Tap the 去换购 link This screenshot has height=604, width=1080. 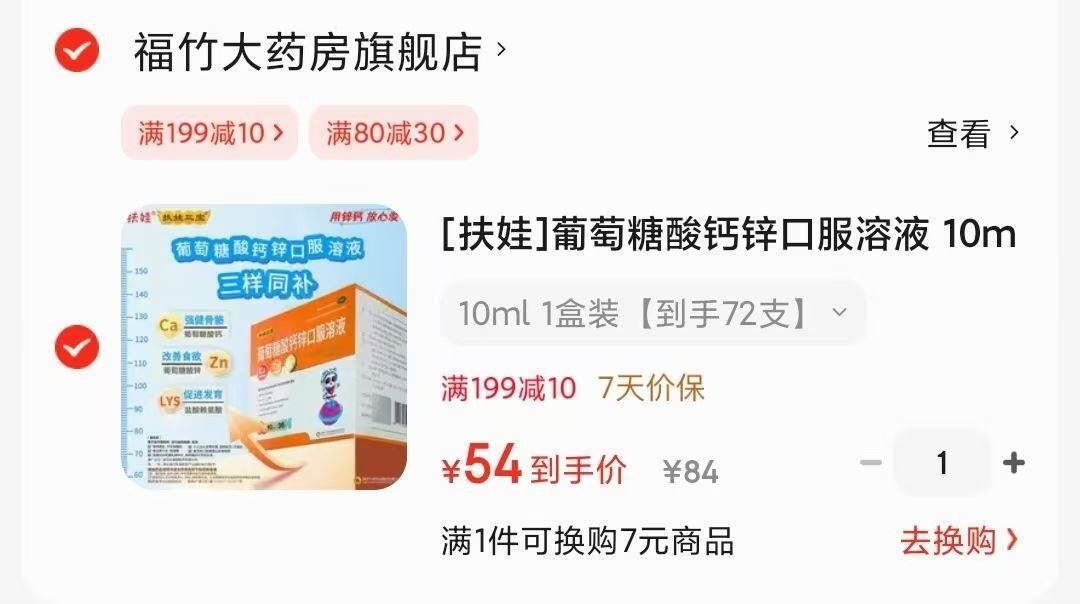[x=948, y=541]
